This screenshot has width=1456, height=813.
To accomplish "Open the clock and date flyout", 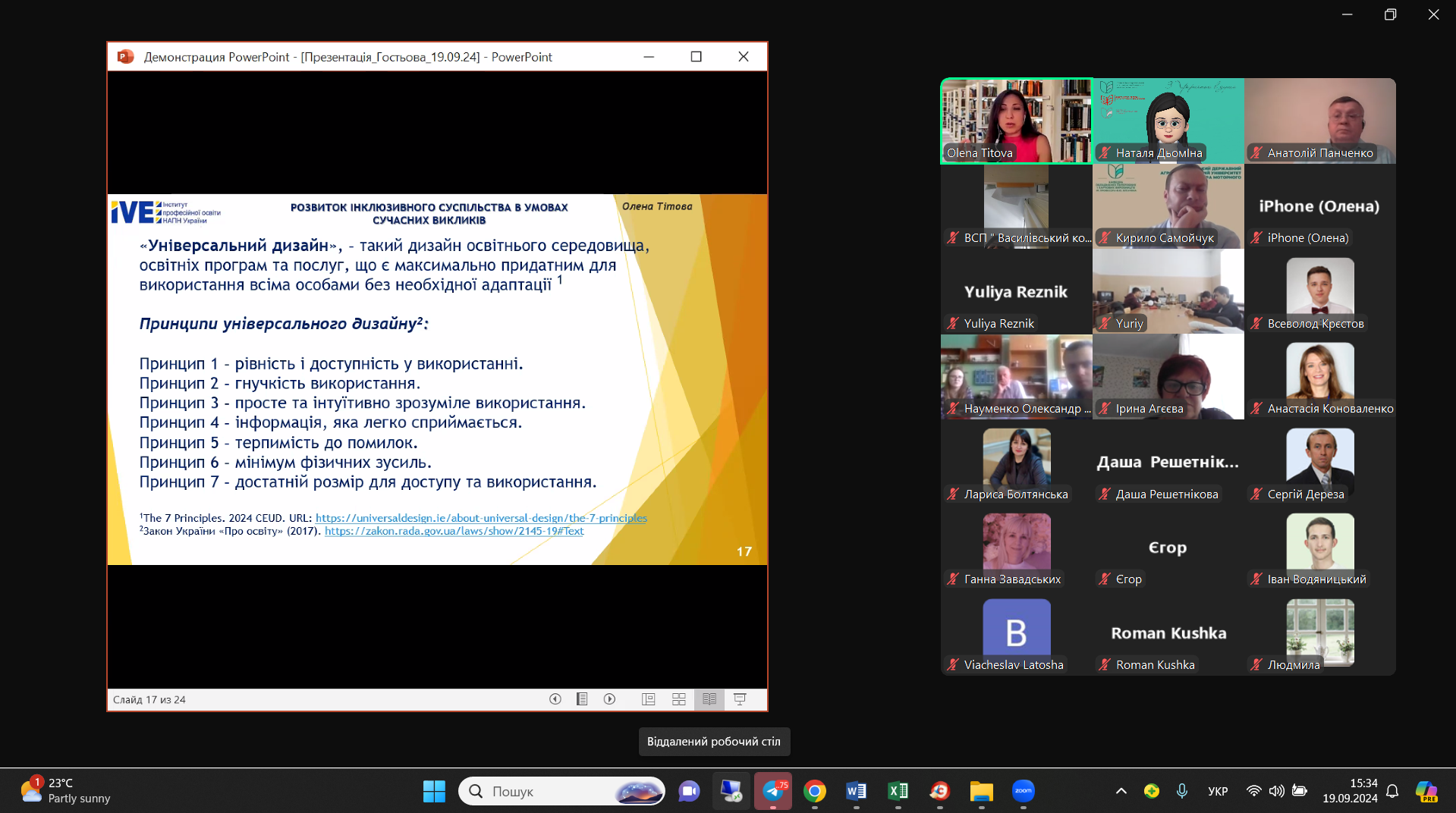I will [x=1350, y=791].
